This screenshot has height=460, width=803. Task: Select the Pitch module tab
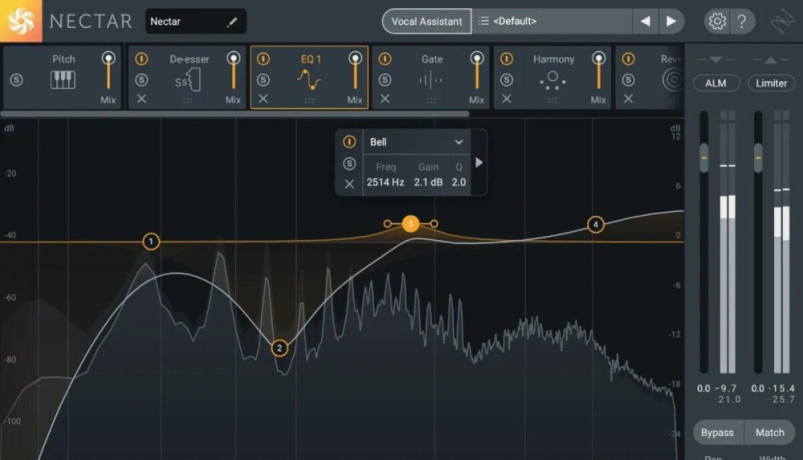pos(62,77)
